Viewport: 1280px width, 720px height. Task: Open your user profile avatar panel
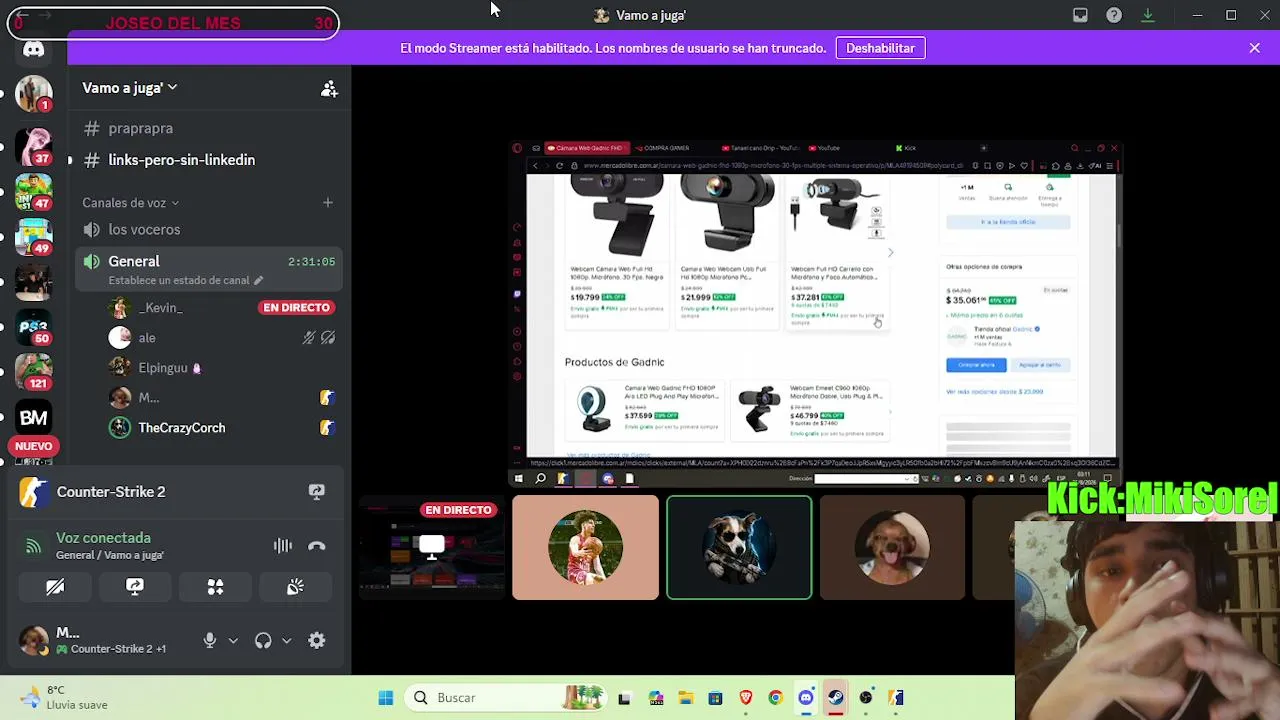pos(34,641)
